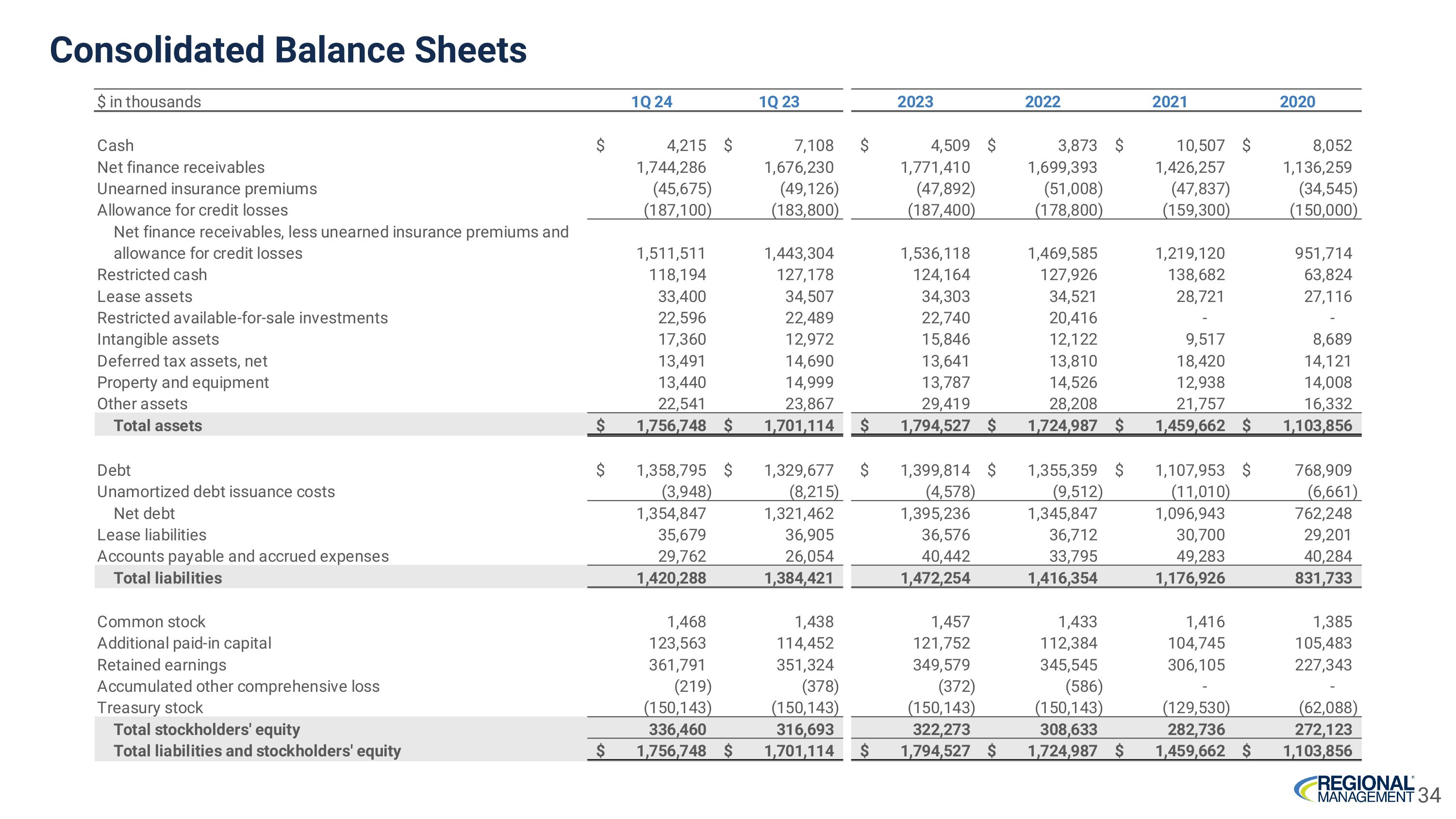This screenshot has height=819, width=1456.
Task: Click the 2021 column header
Action: pyautogui.click(x=1170, y=102)
